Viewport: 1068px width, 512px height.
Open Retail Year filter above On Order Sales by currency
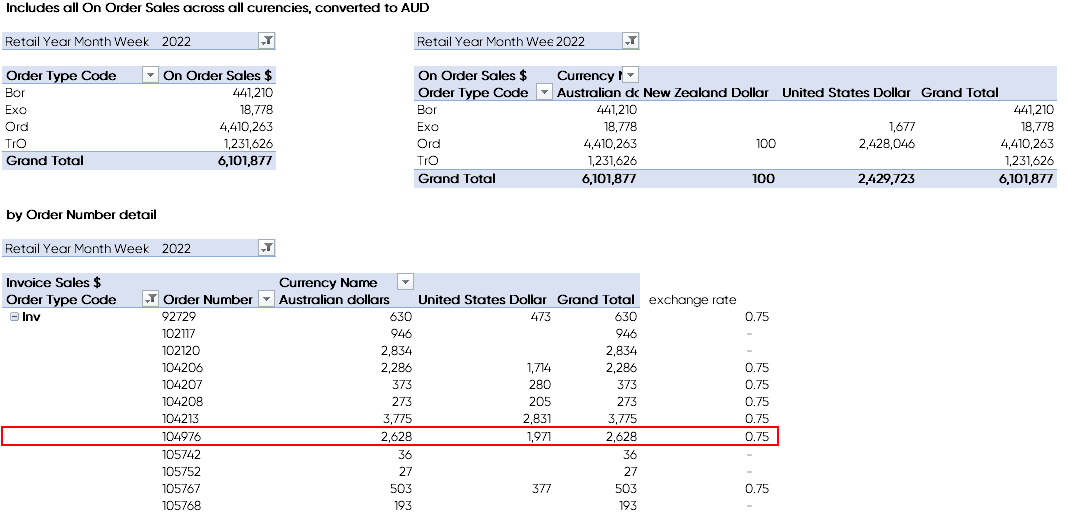(x=629, y=41)
